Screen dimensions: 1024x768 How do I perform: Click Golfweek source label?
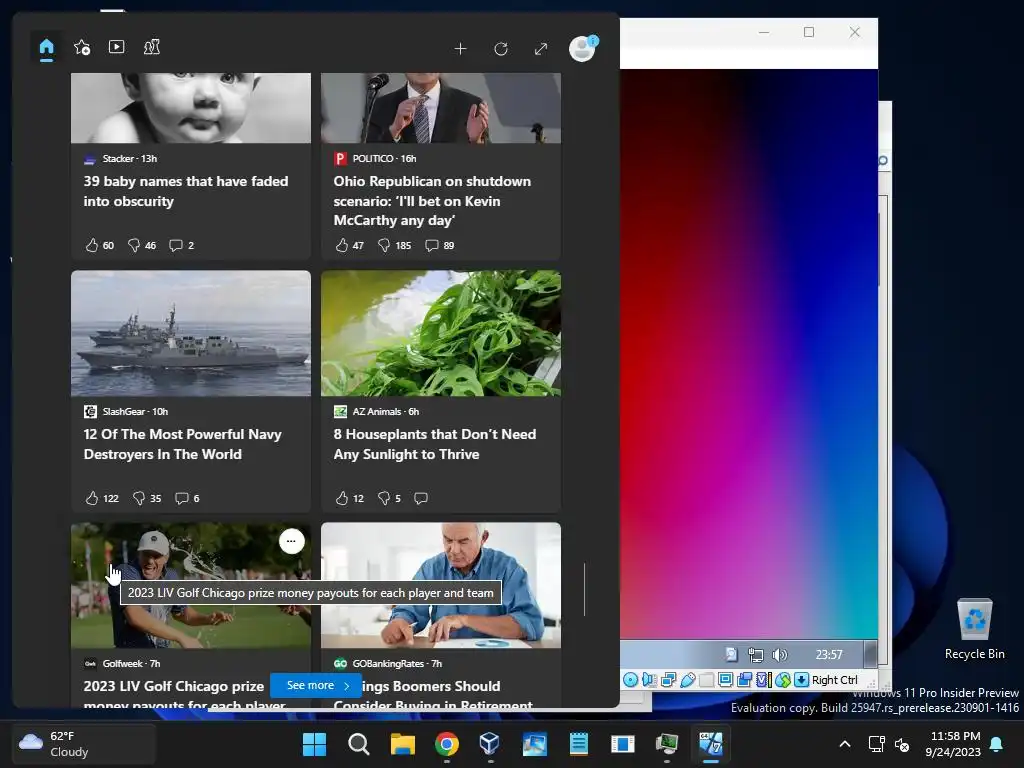point(122,664)
